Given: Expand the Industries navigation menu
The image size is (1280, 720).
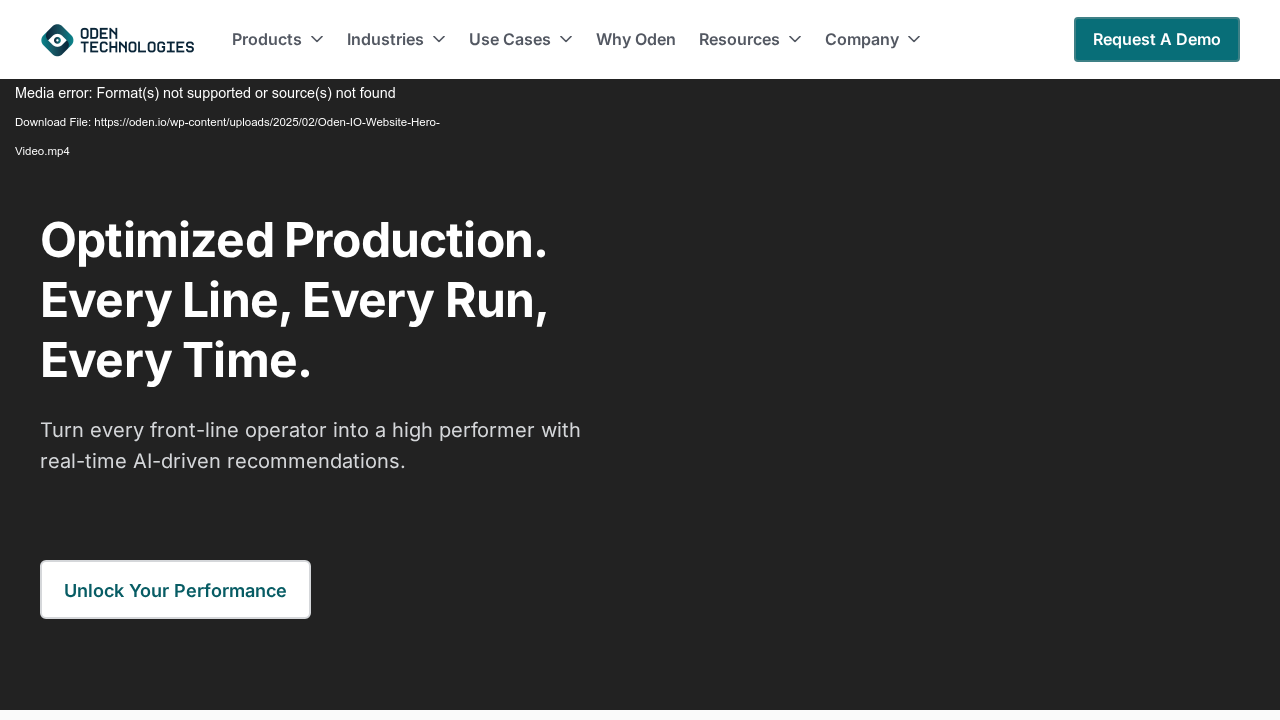Looking at the screenshot, I should pos(438,38).
